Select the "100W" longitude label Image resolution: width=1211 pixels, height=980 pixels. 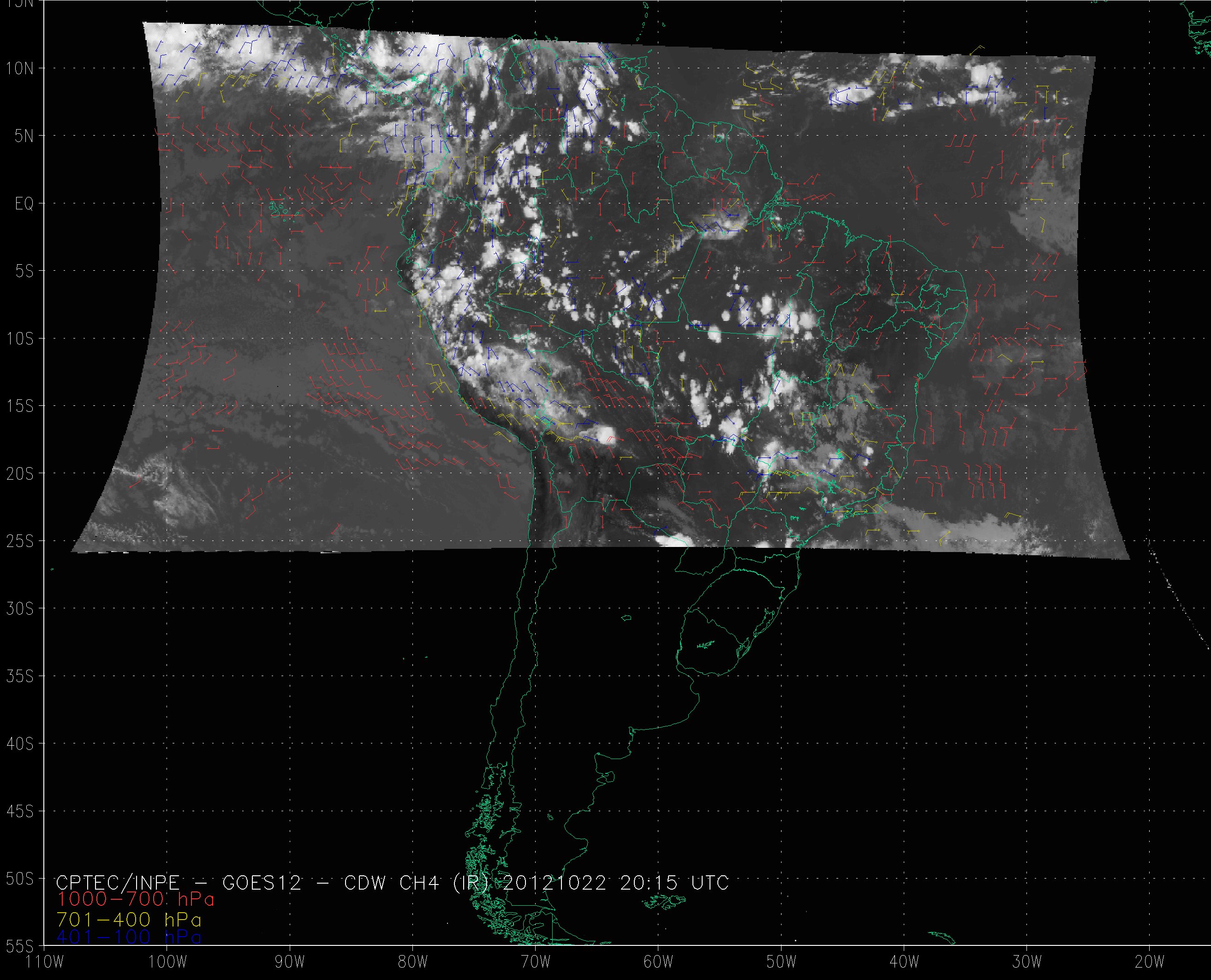[x=167, y=962]
